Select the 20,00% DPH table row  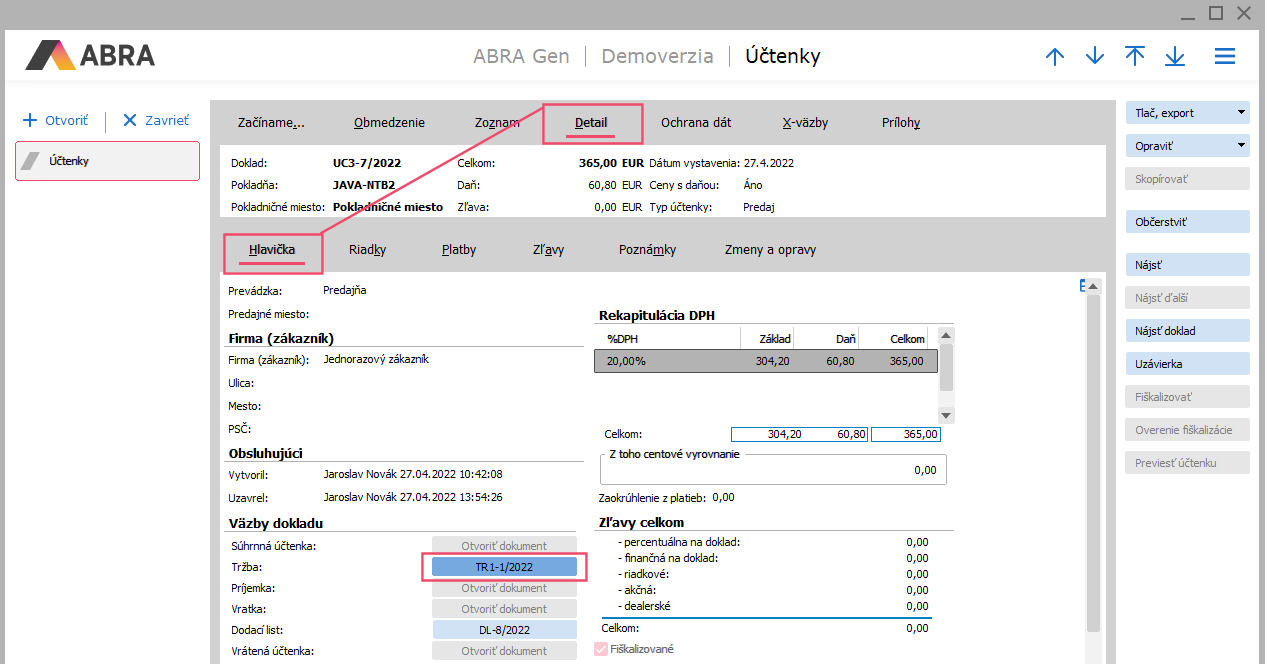pos(765,361)
